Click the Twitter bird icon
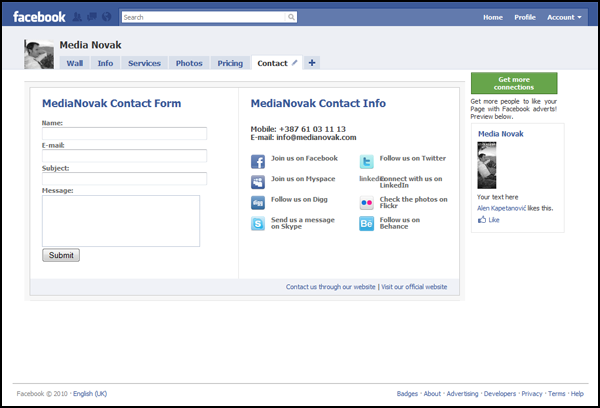The height and width of the screenshot is (408, 600). pos(366,162)
